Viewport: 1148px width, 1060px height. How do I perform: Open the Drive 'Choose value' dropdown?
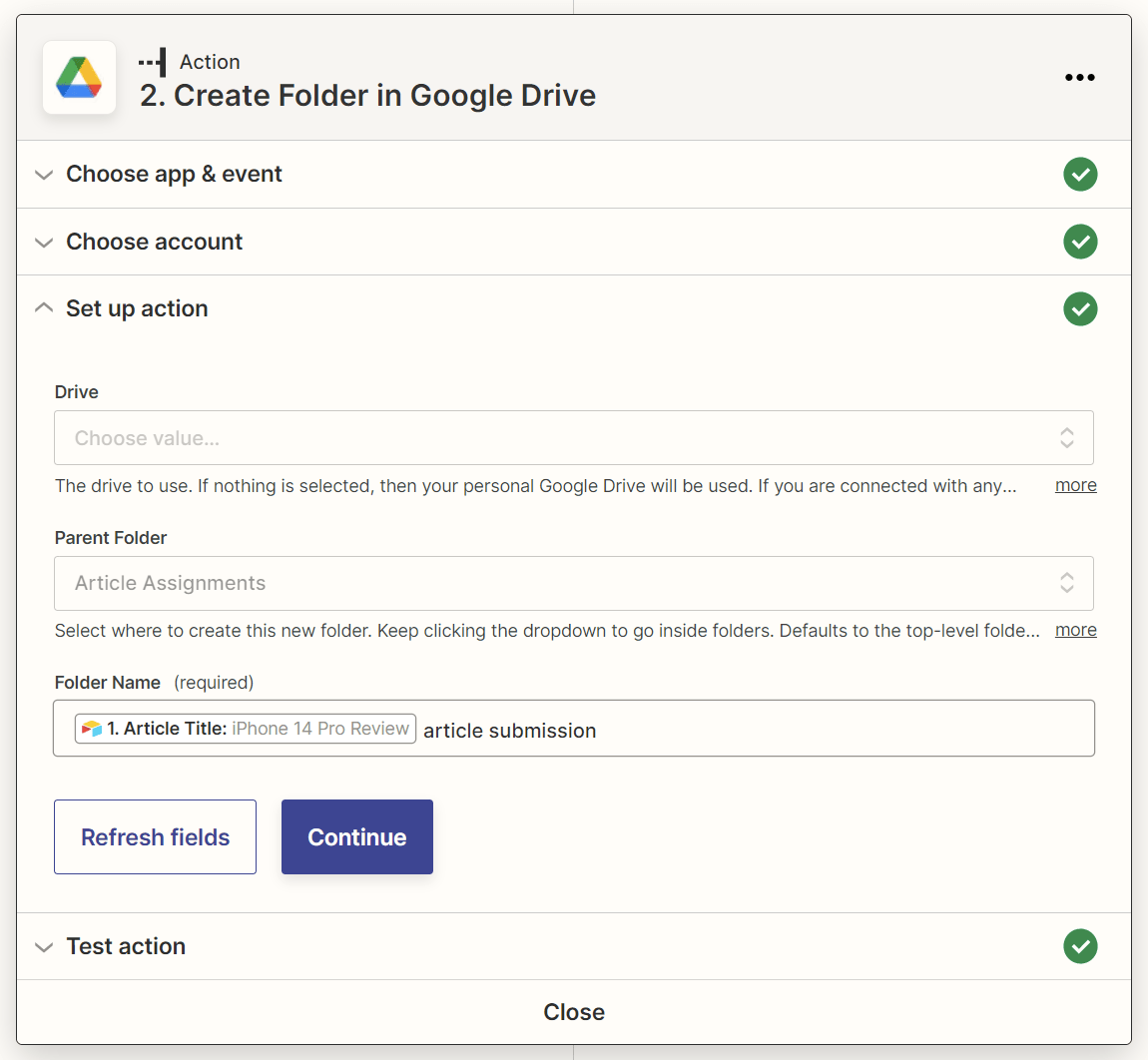tap(574, 437)
